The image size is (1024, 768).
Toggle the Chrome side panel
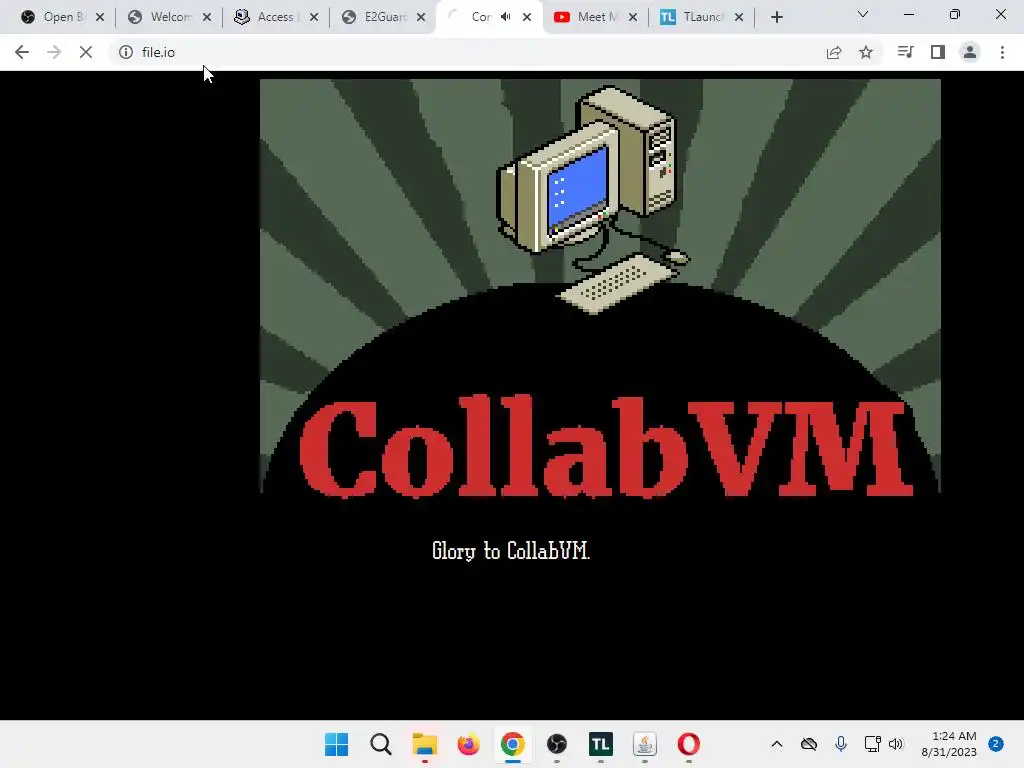click(x=938, y=52)
